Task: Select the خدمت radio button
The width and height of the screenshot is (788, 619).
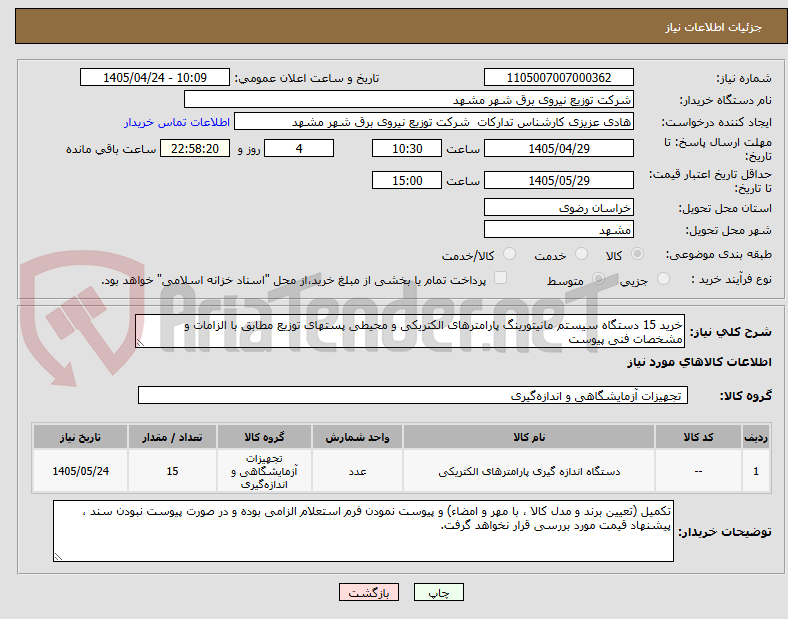Action: (581, 254)
